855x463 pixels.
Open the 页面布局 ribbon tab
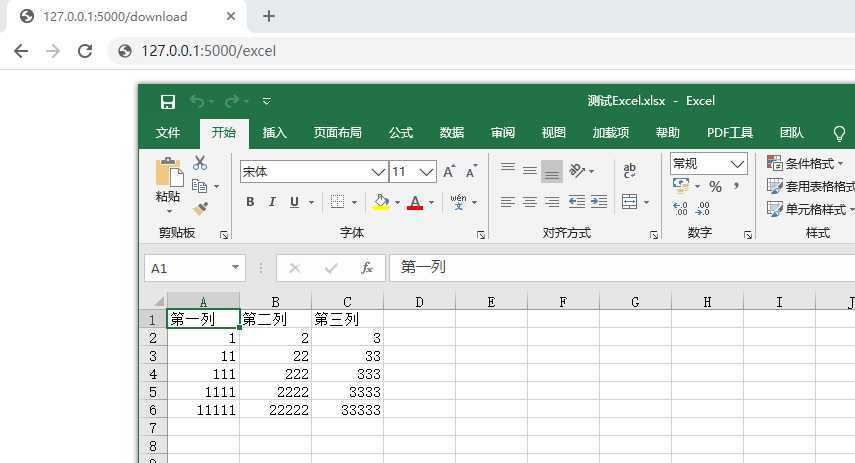pos(338,133)
